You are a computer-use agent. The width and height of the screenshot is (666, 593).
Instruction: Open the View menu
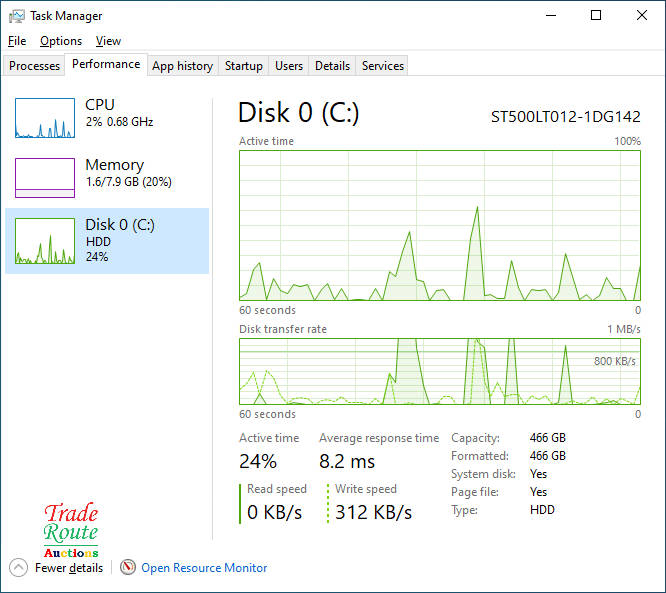point(108,41)
